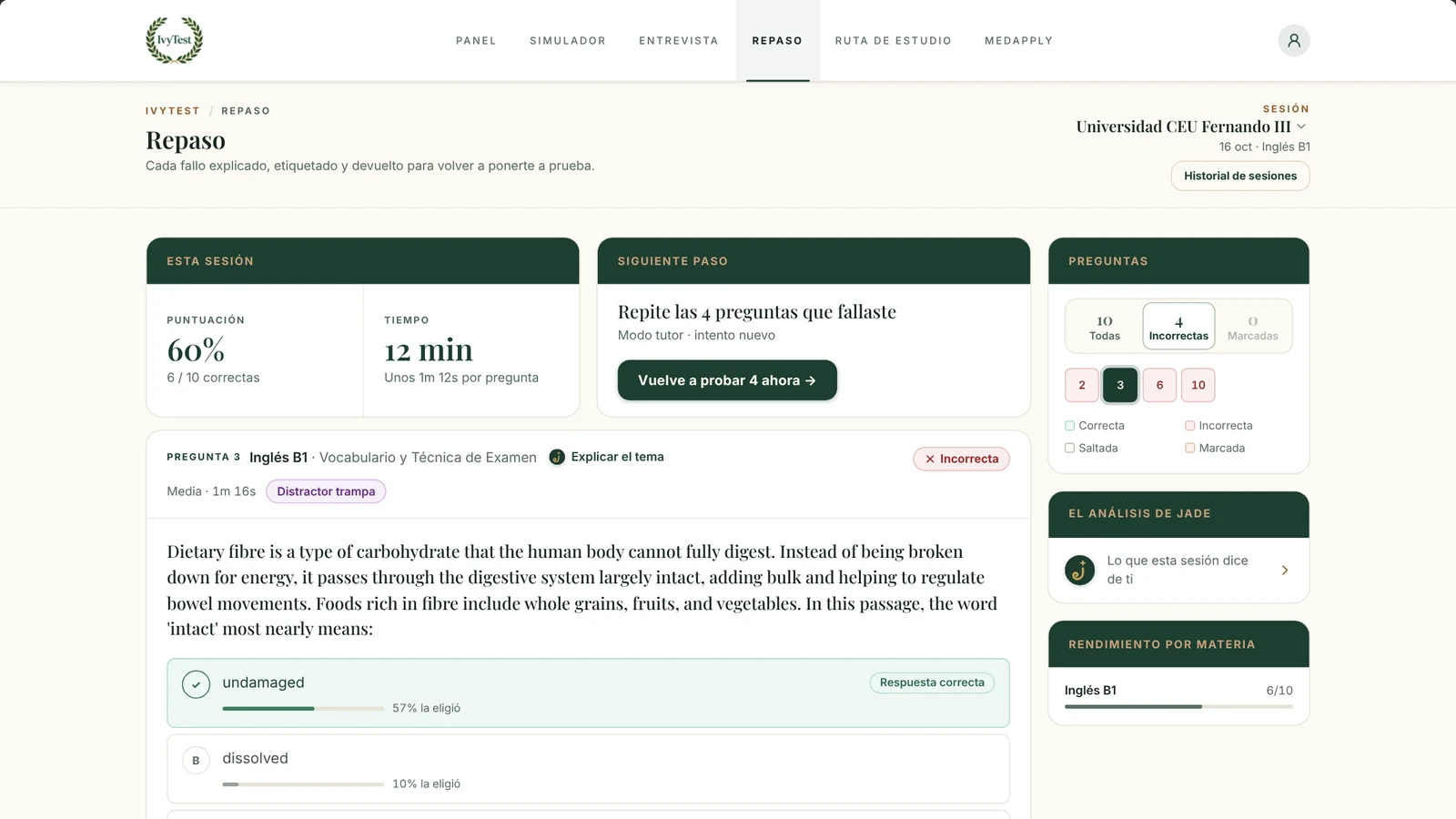Click the Explicar el tema link
This screenshot has width=1456, height=819.
[x=617, y=457]
